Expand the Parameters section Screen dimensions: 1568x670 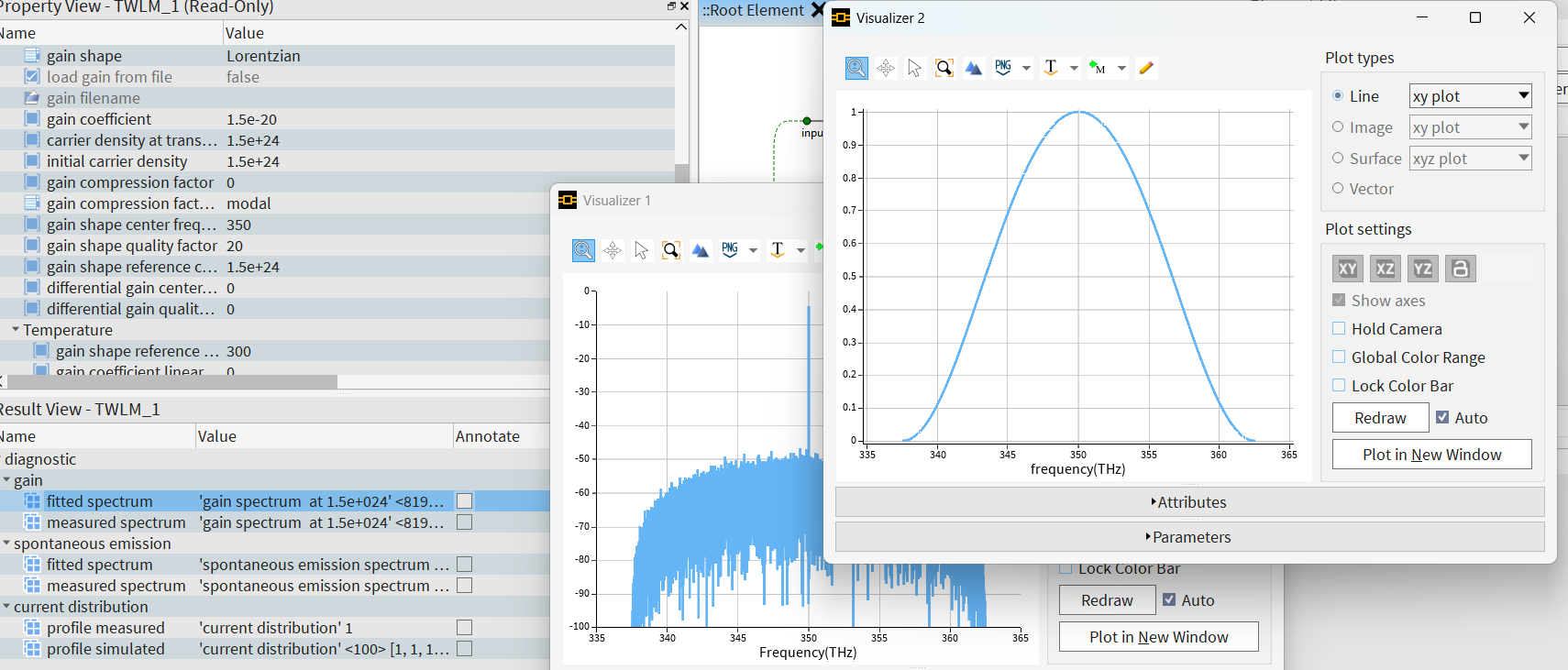[1189, 537]
